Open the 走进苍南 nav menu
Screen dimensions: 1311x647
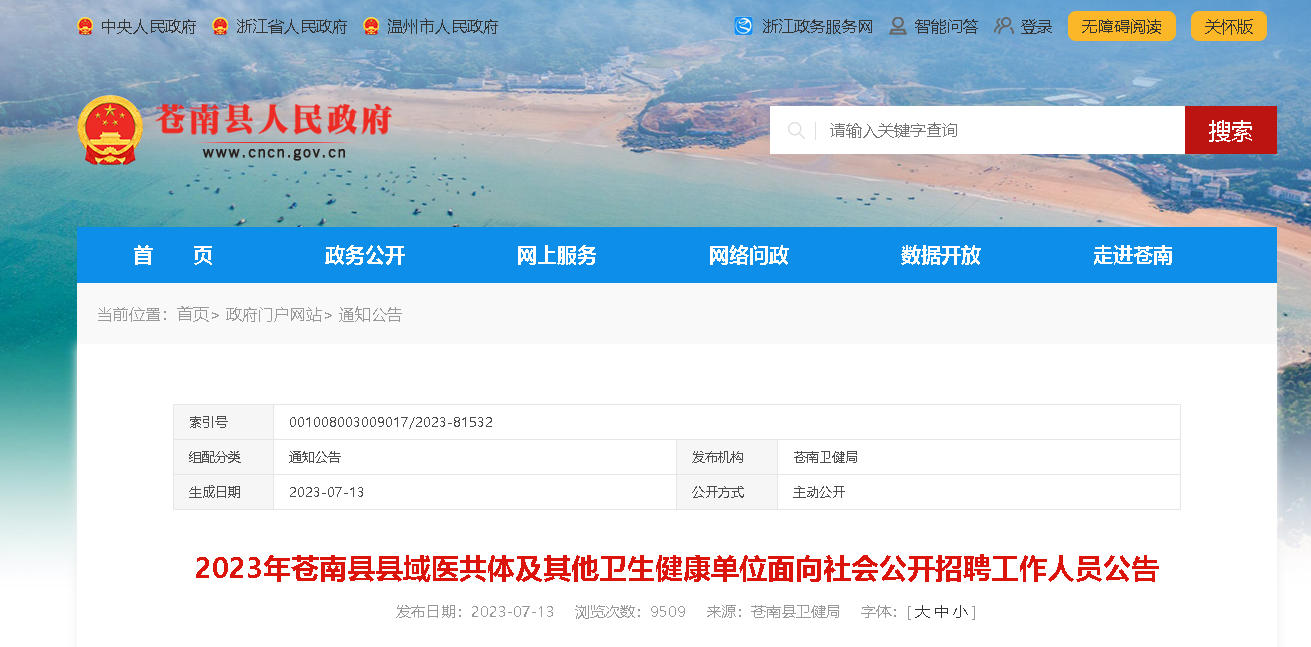[1133, 255]
